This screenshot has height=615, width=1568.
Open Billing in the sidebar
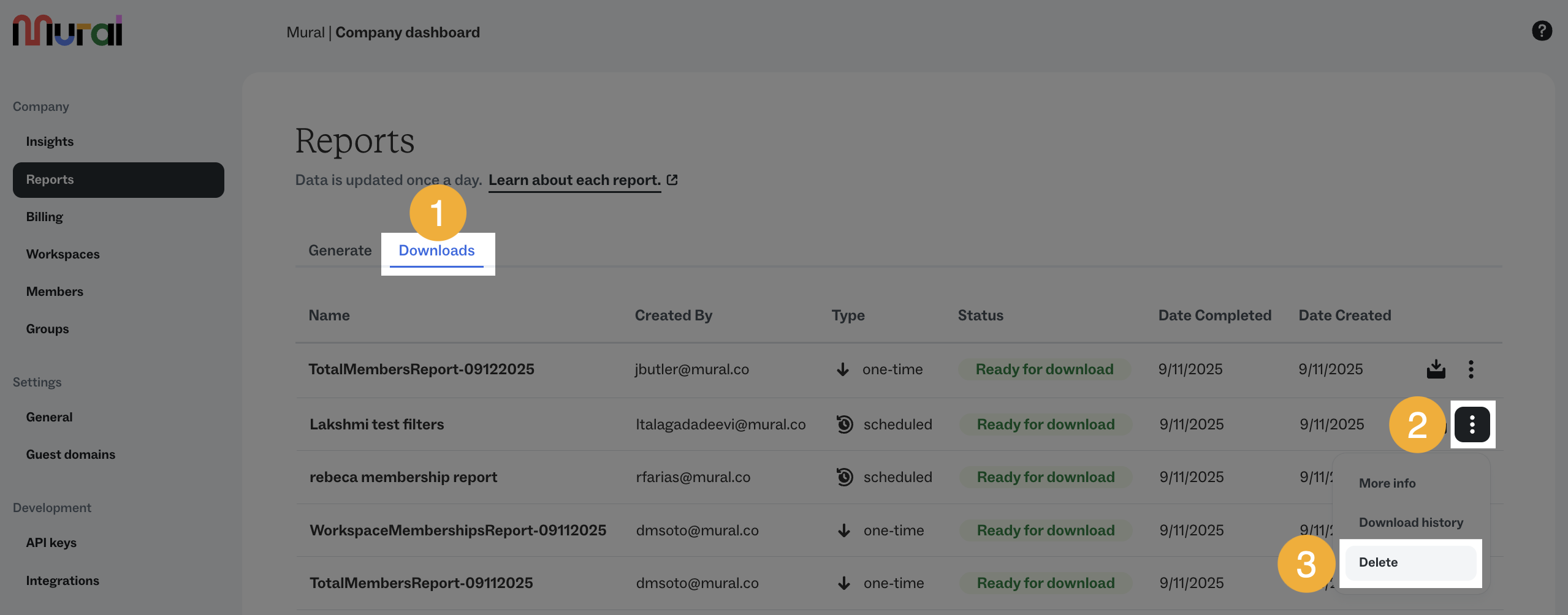coord(44,217)
